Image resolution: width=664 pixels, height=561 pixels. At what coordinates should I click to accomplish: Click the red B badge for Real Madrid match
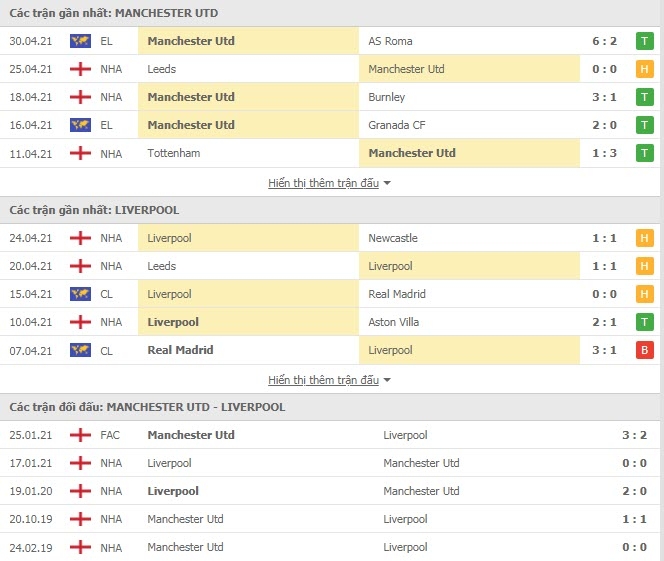pos(644,350)
